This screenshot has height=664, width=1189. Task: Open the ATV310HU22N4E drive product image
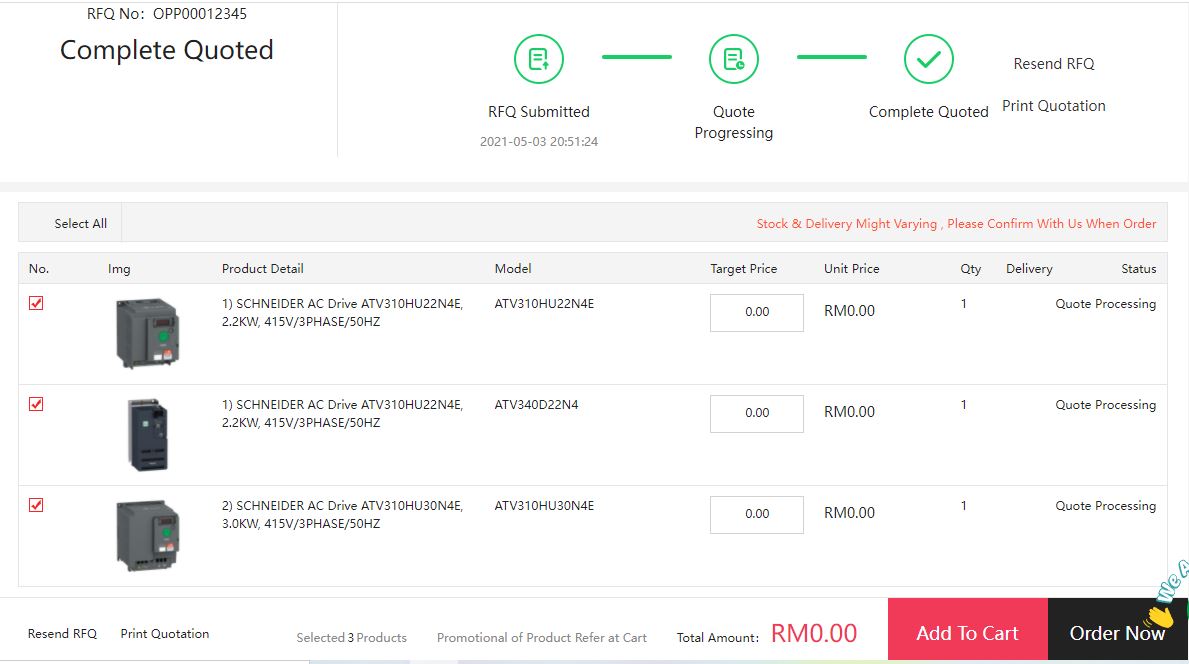tap(148, 334)
